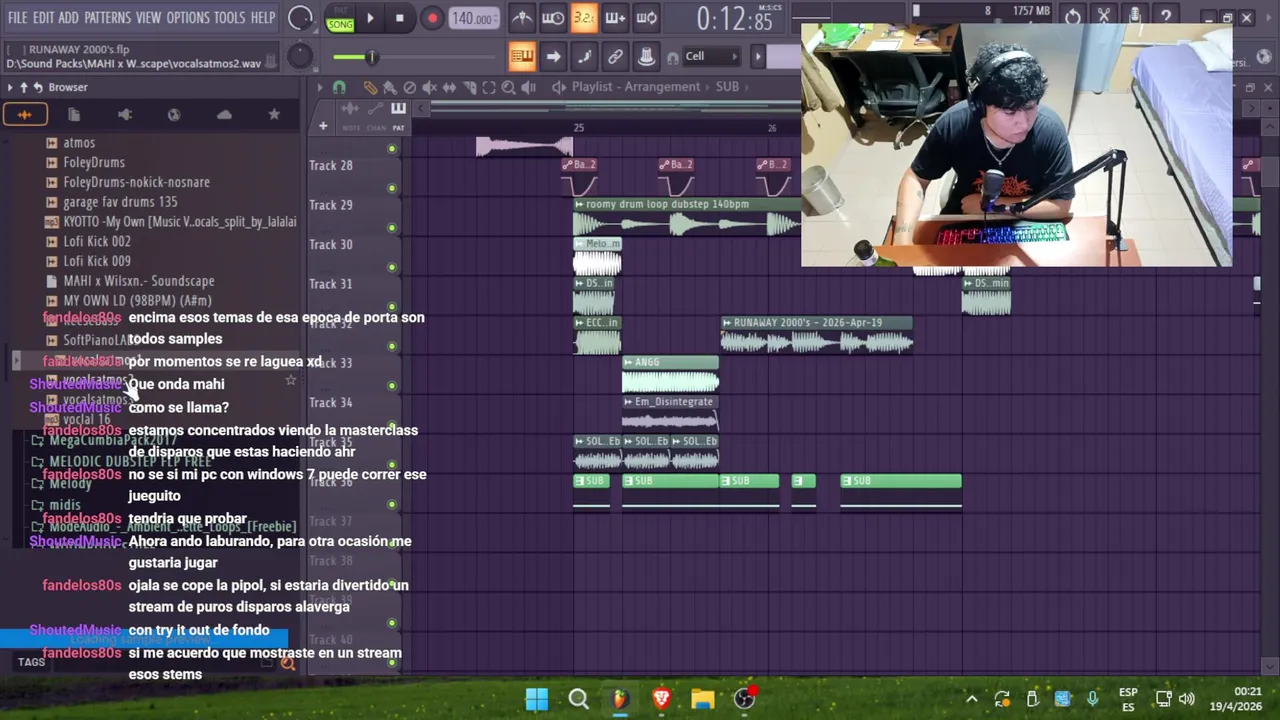
Task: Select the browser online globe tab
Action: coord(174,115)
